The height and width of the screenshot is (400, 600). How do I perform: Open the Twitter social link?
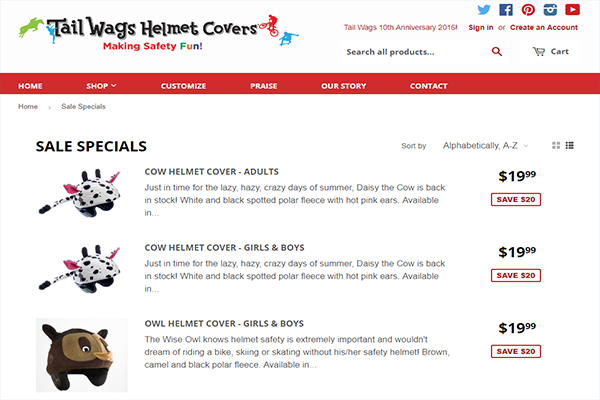[484, 10]
